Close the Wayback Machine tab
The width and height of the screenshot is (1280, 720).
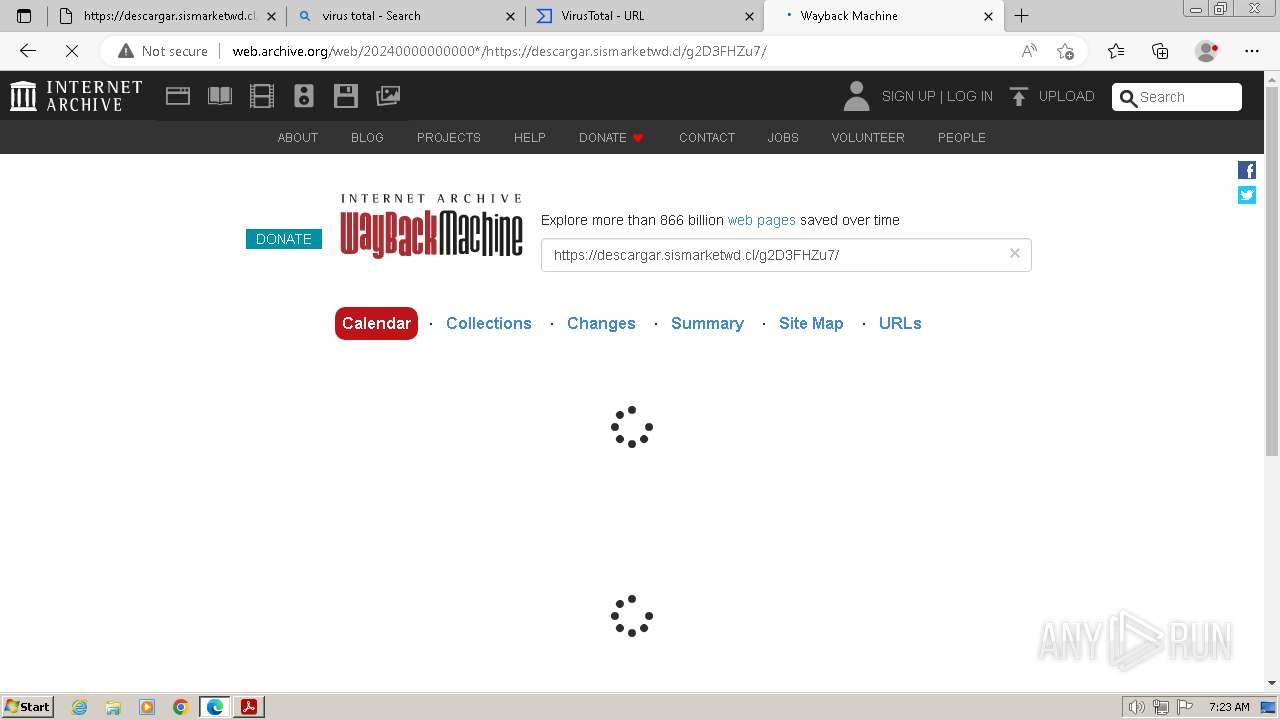(988, 16)
